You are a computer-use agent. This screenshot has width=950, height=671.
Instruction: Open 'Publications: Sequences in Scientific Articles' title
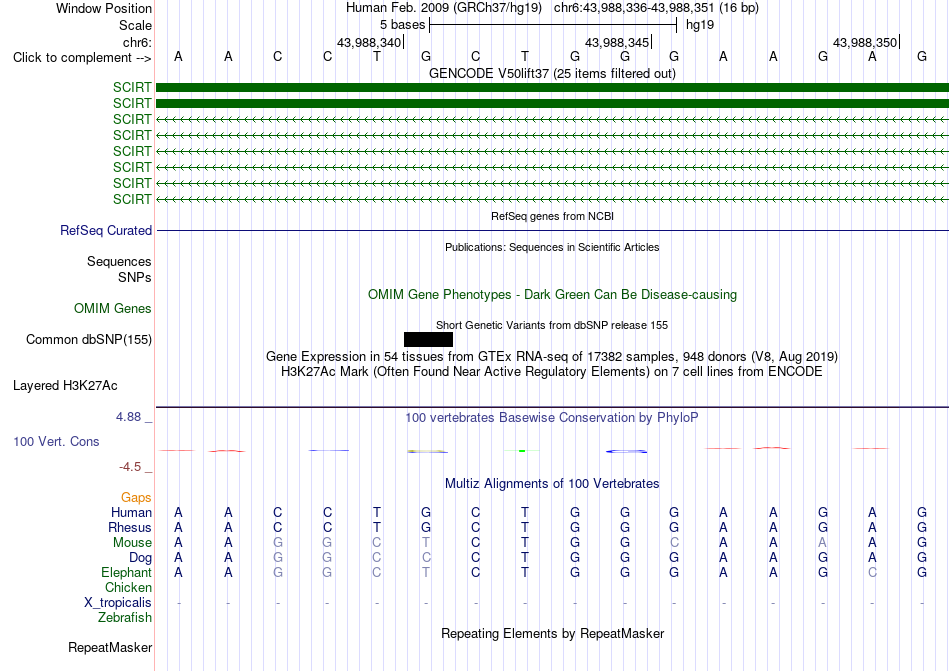(552, 247)
